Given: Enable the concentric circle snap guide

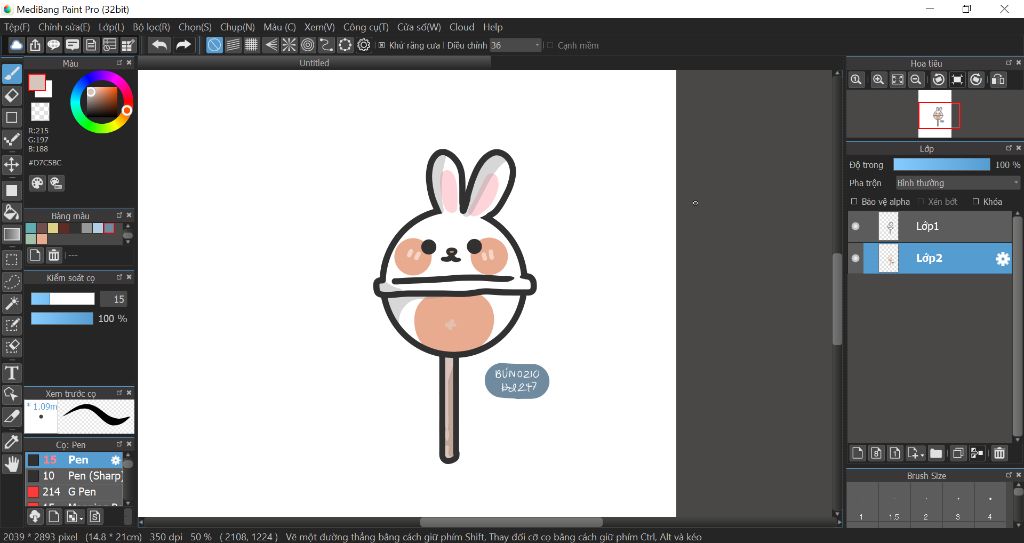Looking at the screenshot, I should point(308,45).
